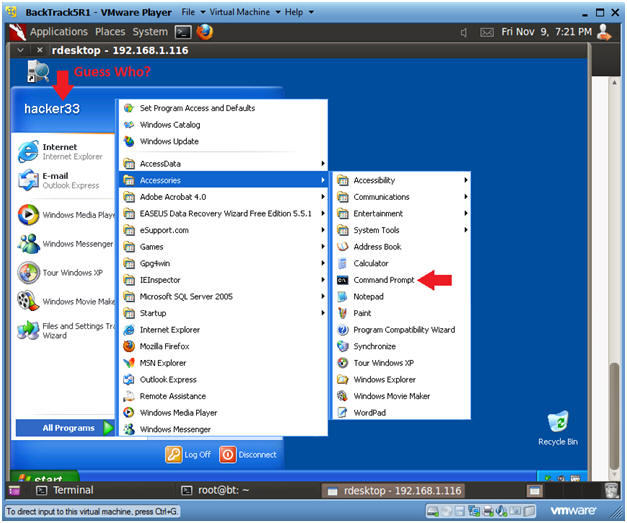Expand IEInspector program folder
Image resolution: width=627 pixels, height=523 pixels.
(x=223, y=280)
